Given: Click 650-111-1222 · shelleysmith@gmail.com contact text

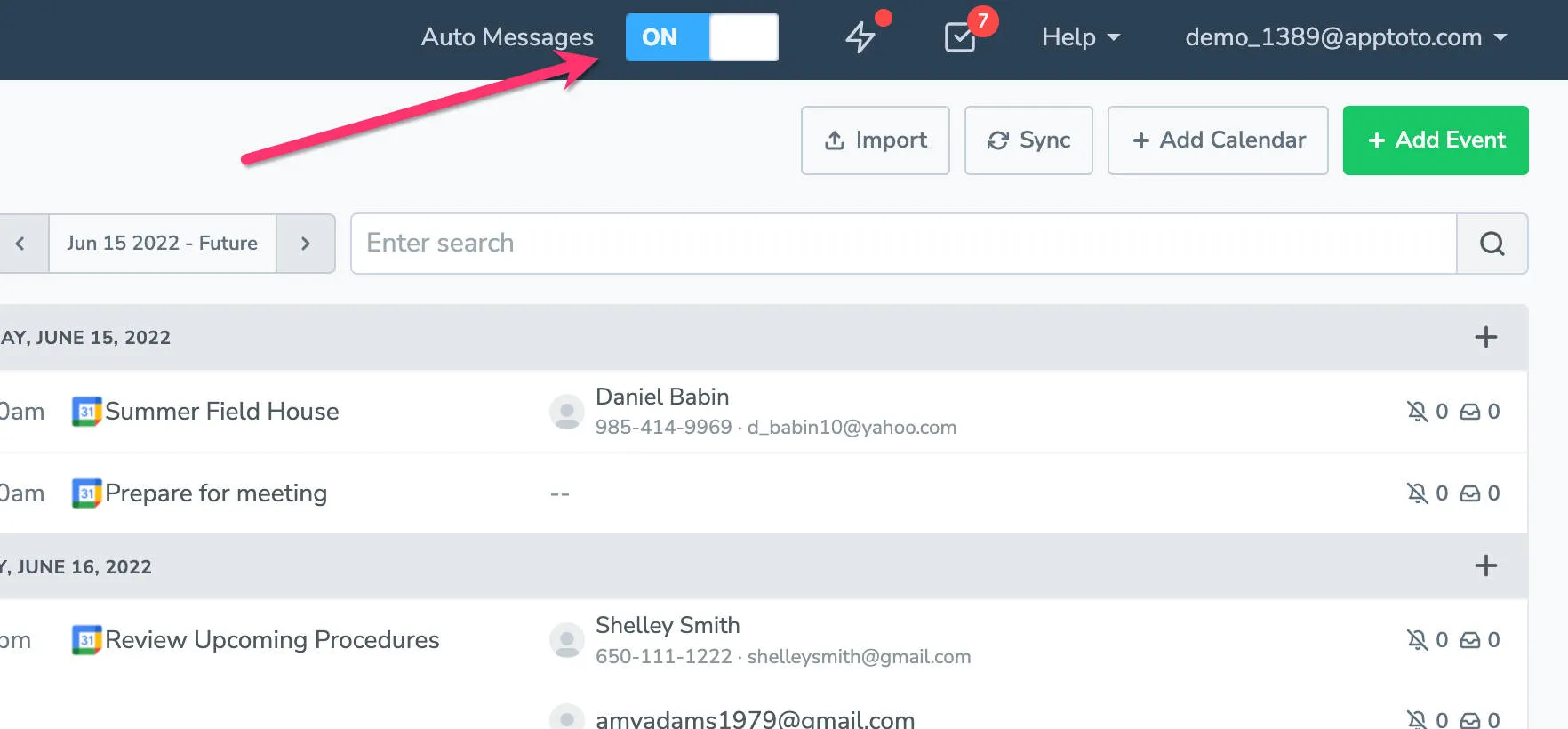Looking at the screenshot, I should click(x=783, y=657).
